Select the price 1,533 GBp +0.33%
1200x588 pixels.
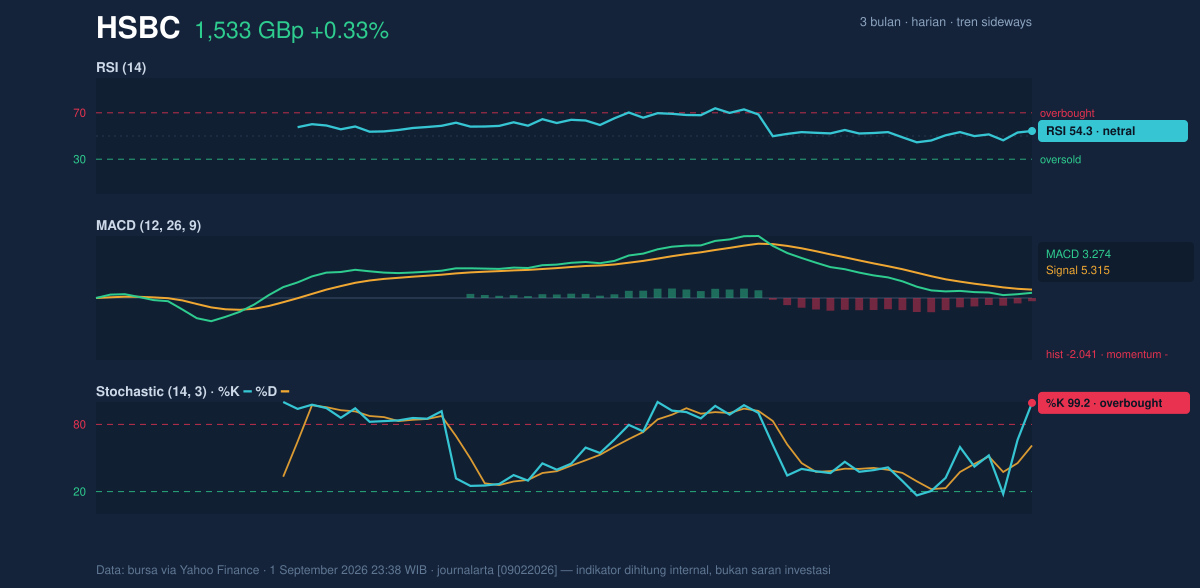[291, 31]
